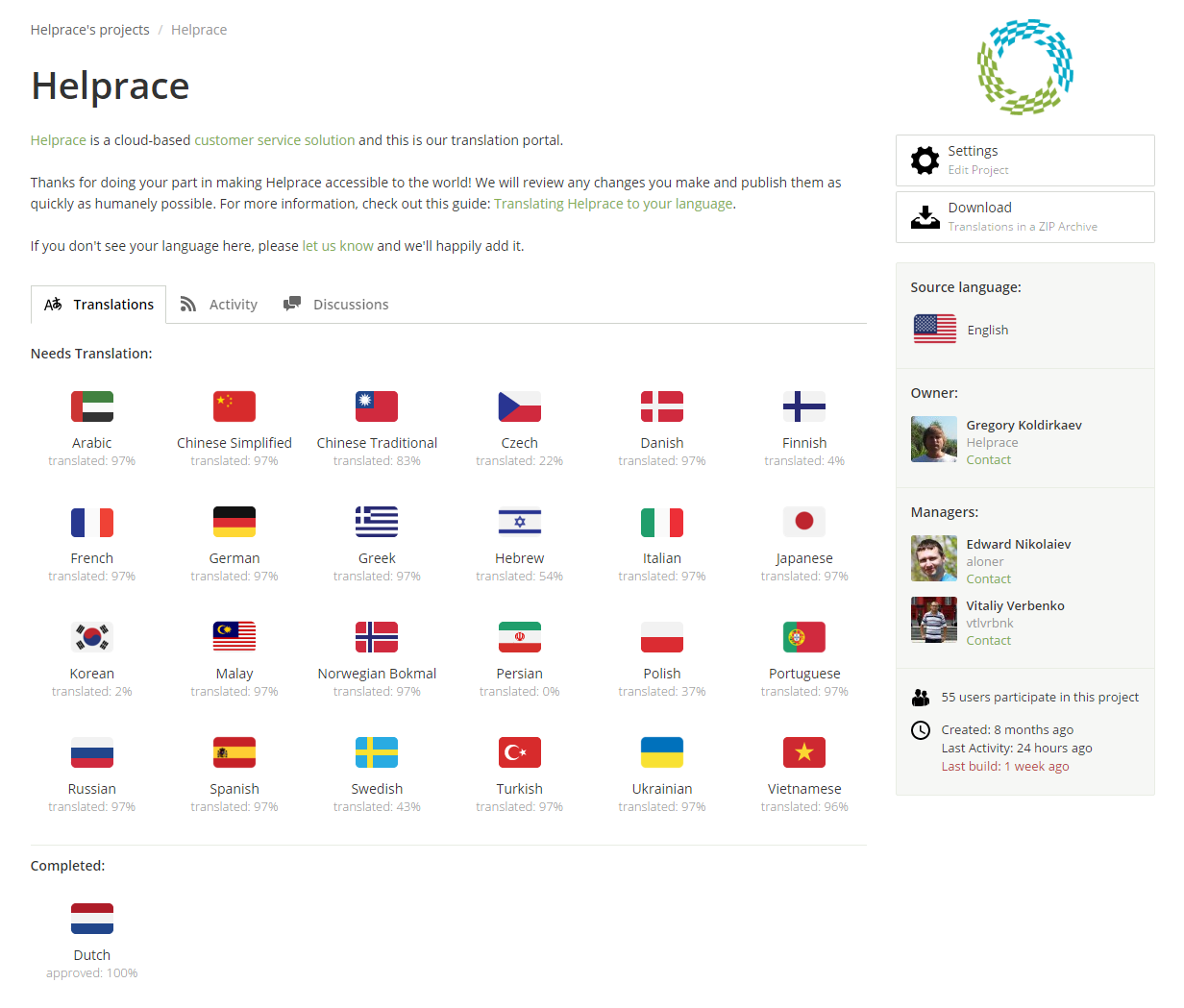Select the Portuguese flag icon
This screenshot has height=1008, width=1184.
[804, 637]
